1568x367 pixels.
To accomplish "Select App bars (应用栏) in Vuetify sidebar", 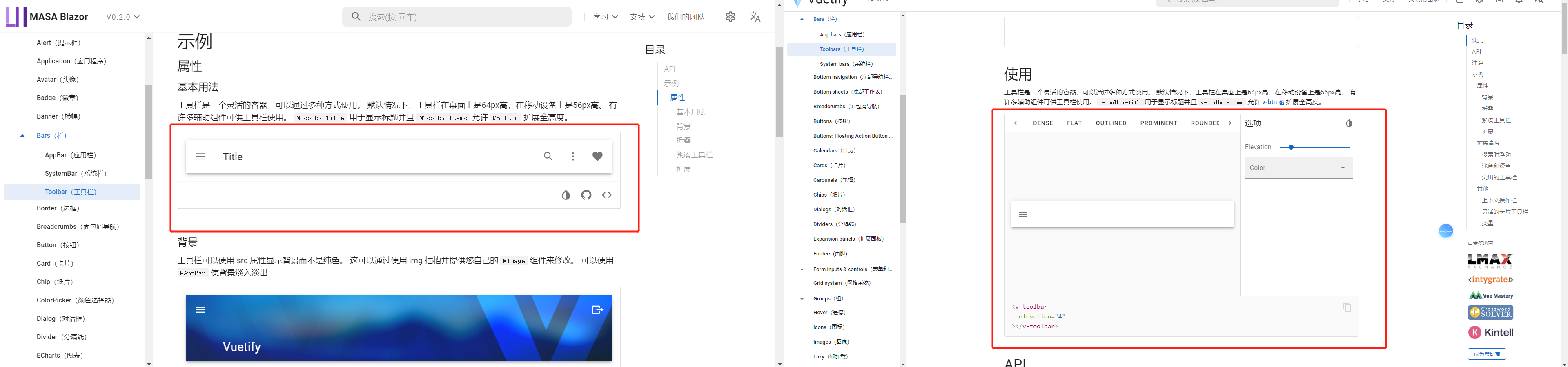I will click(x=842, y=35).
